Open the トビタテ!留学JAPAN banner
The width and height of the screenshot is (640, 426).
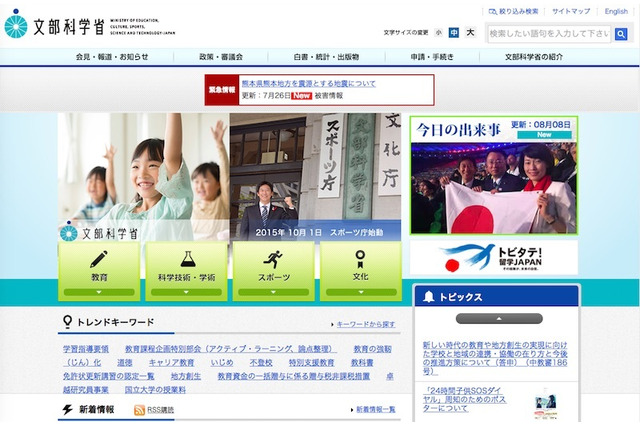coord(494,258)
